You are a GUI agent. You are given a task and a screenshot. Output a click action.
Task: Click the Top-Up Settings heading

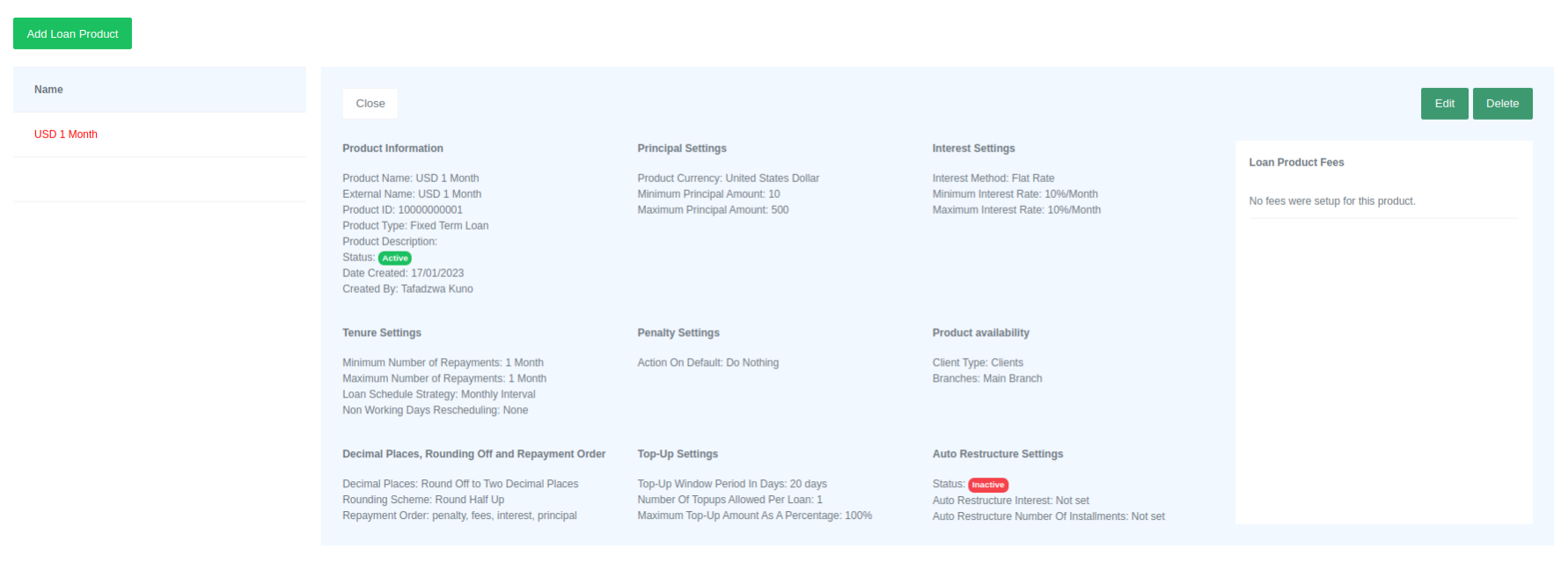click(678, 455)
